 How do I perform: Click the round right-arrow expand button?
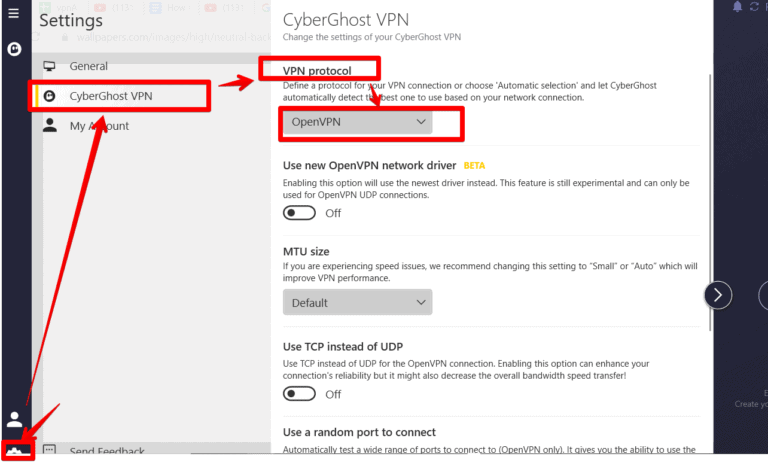[x=718, y=295]
